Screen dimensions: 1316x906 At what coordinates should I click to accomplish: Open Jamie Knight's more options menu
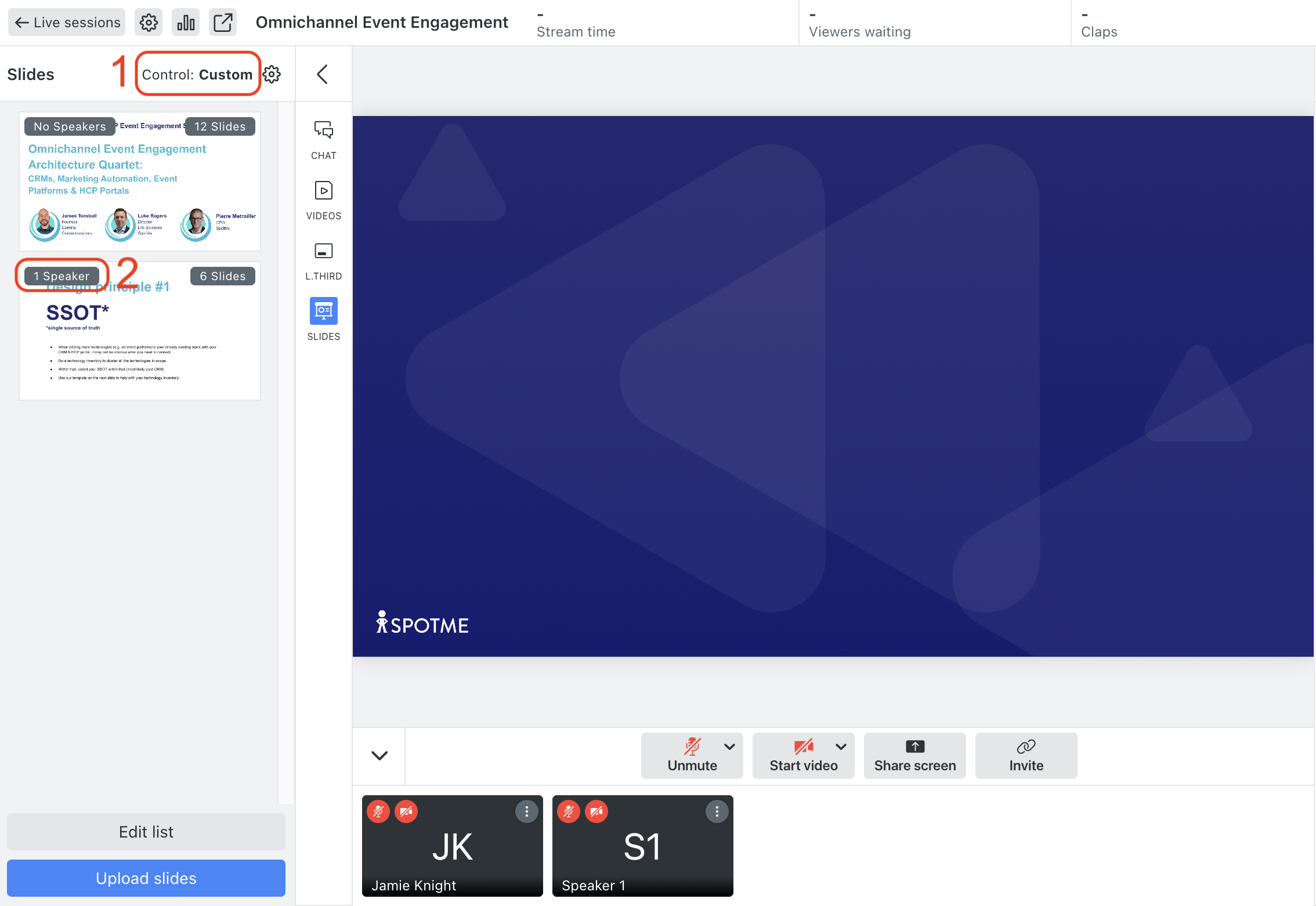527,811
